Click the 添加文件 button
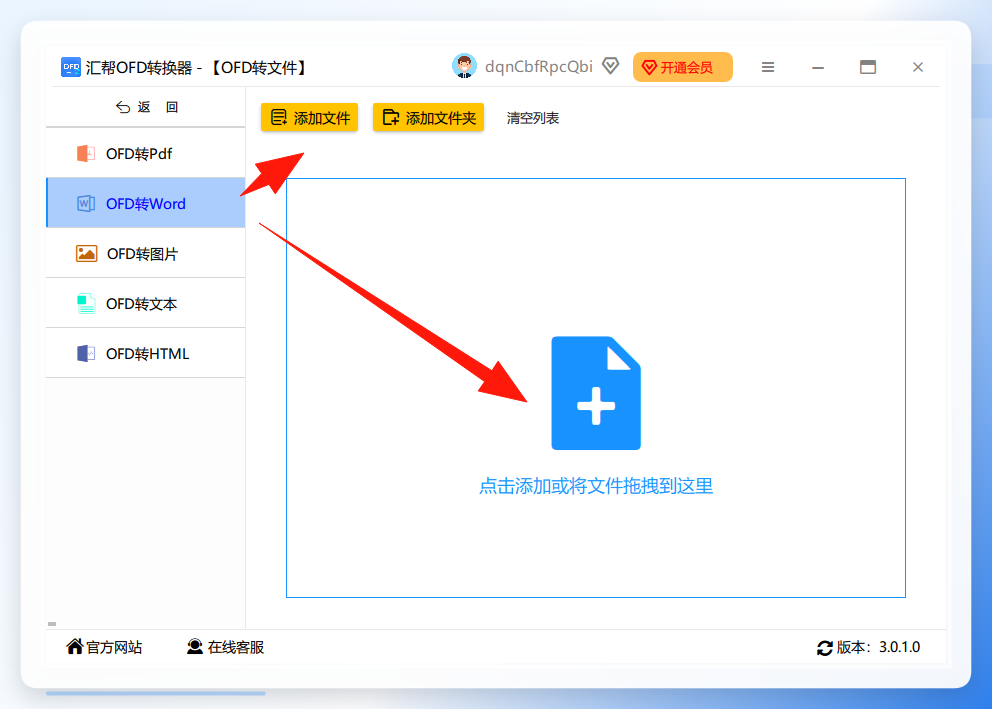992x709 pixels. tap(309, 118)
